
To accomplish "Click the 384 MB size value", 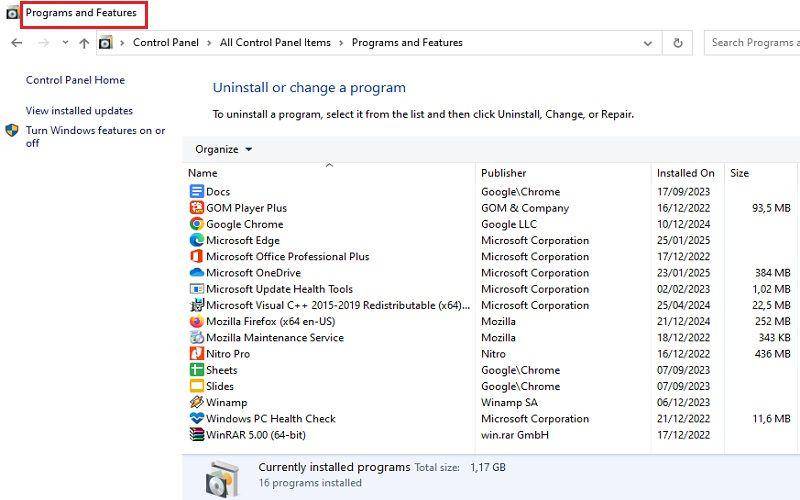I will (772, 272).
